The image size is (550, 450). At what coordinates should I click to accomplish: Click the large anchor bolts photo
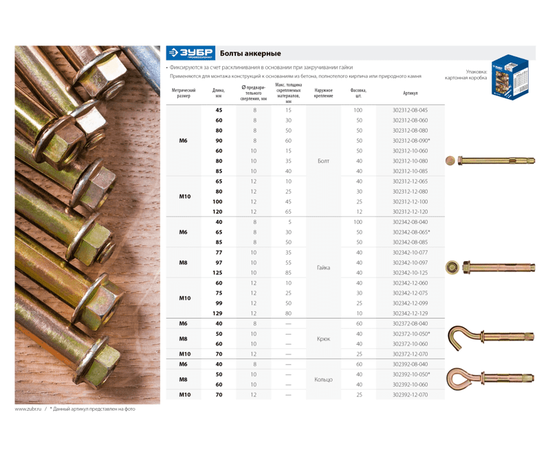tap(87, 225)
